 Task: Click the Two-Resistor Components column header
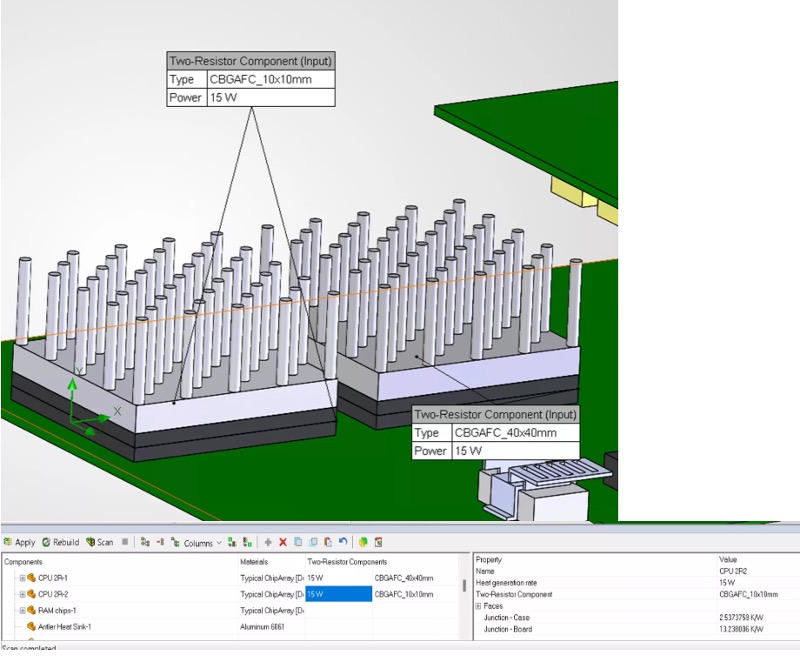(x=347, y=562)
